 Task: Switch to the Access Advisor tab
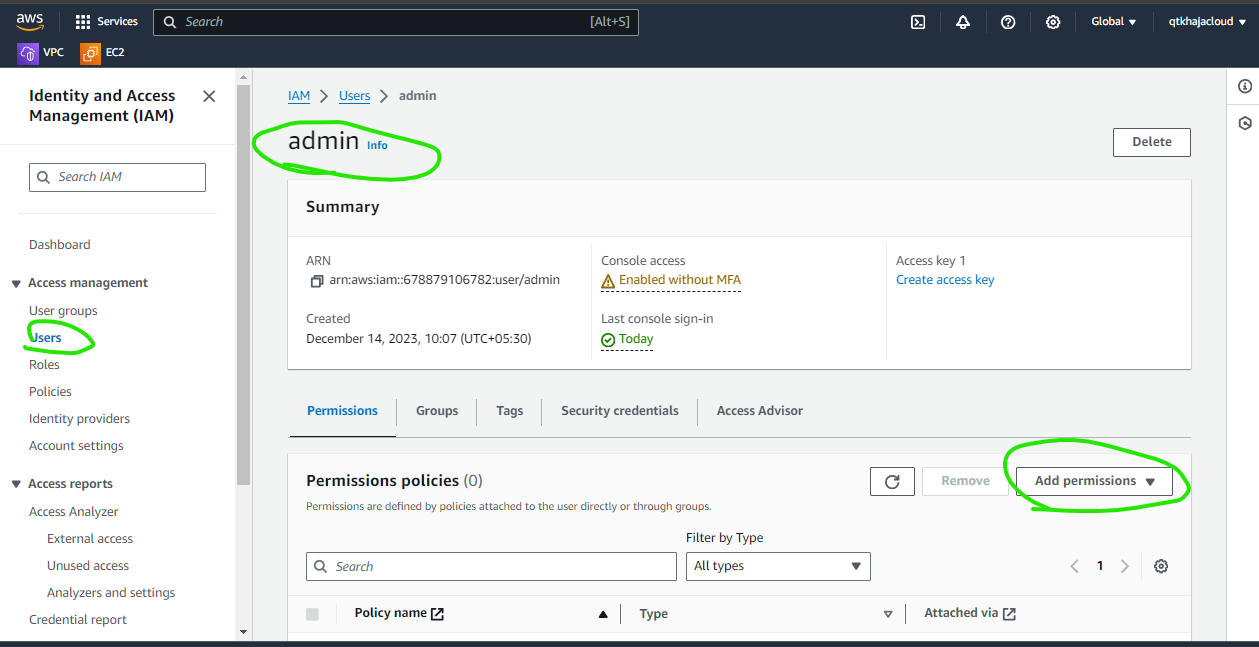point(760,411)
